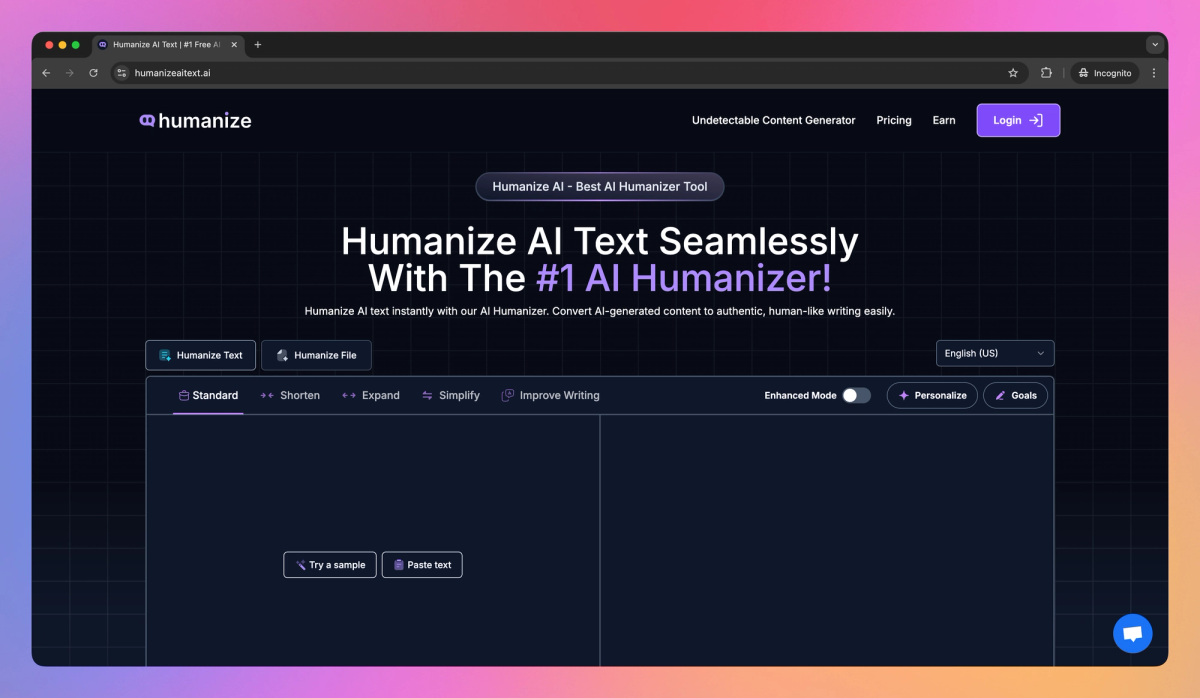This screenshot has width=1200, height=698.
Task: Toggle the Standard humanization mode
Action: click(x=208, y=395)
